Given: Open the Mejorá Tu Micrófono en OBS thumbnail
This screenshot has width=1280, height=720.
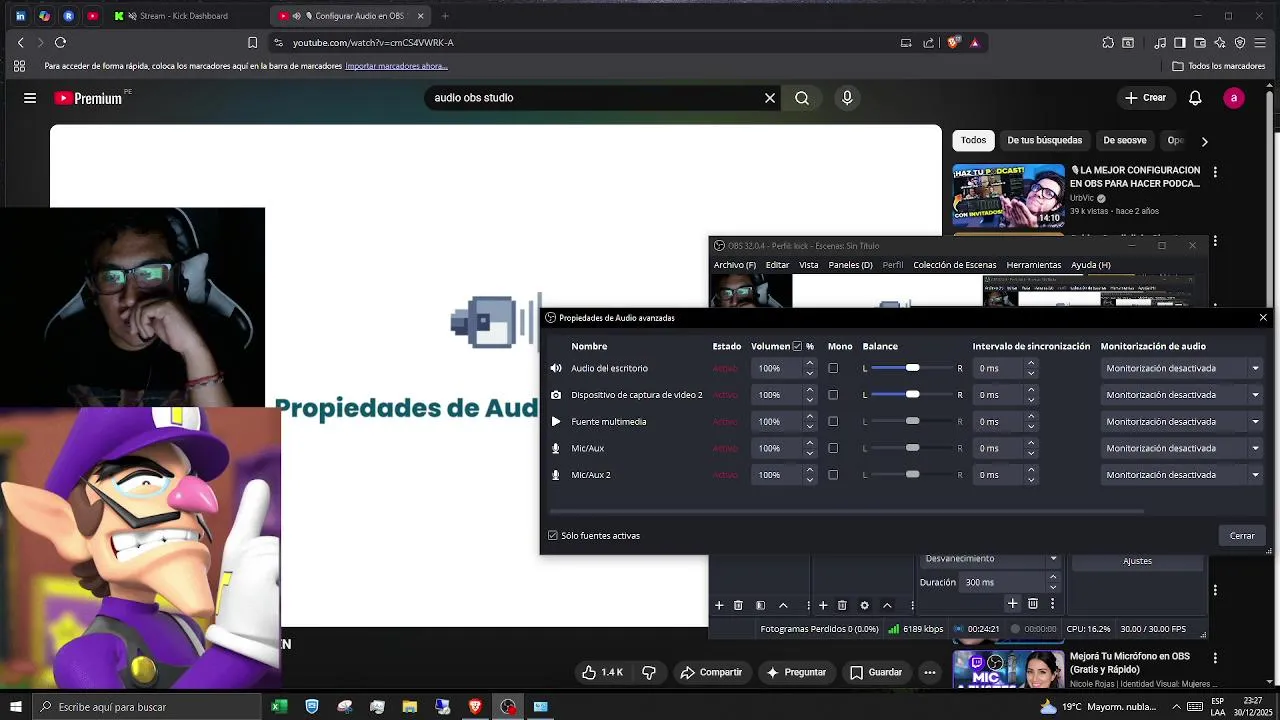Looking at the screenshot, I should (1008, 670).
